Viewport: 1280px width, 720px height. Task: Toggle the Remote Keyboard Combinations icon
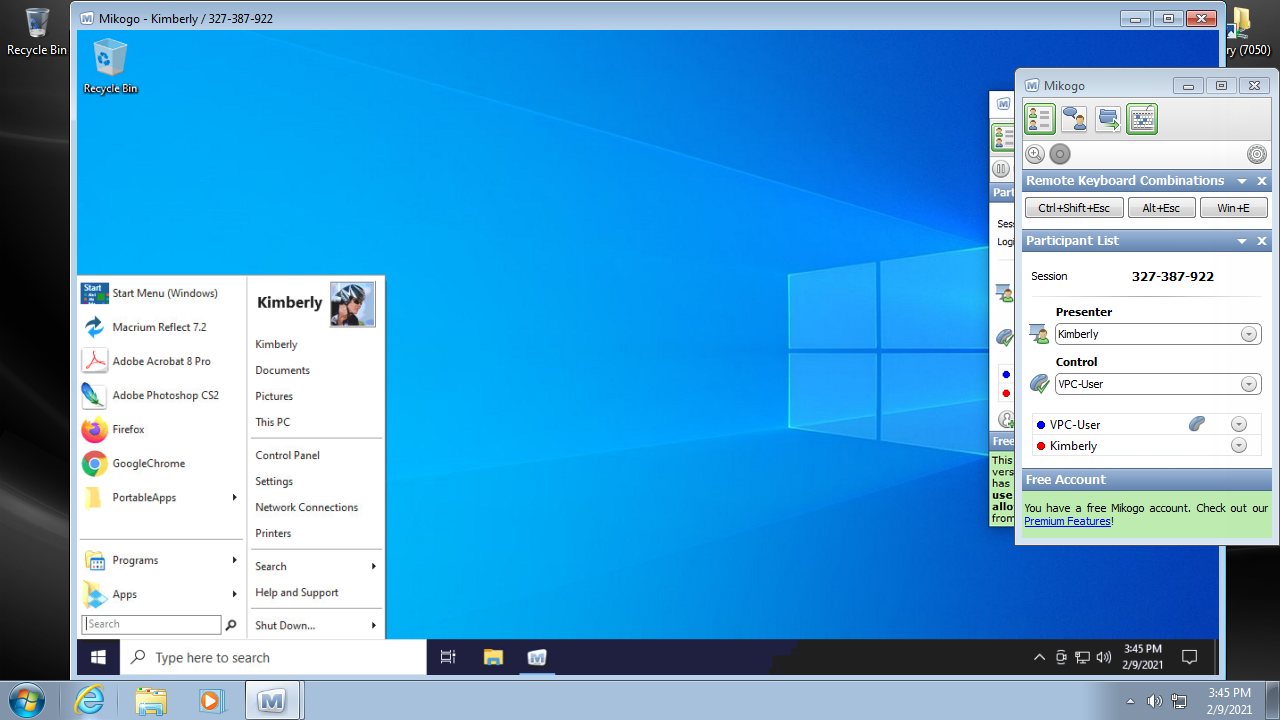click(x=1142, y=119)
